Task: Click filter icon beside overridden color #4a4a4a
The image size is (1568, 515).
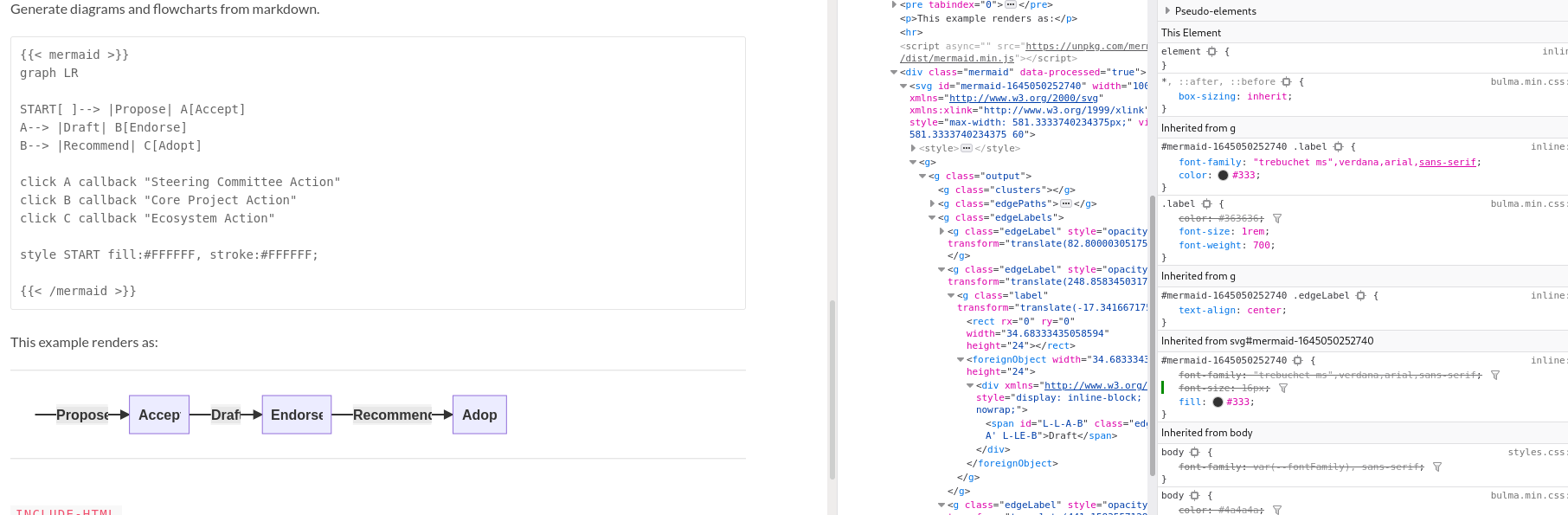Action: point(1277,511)
